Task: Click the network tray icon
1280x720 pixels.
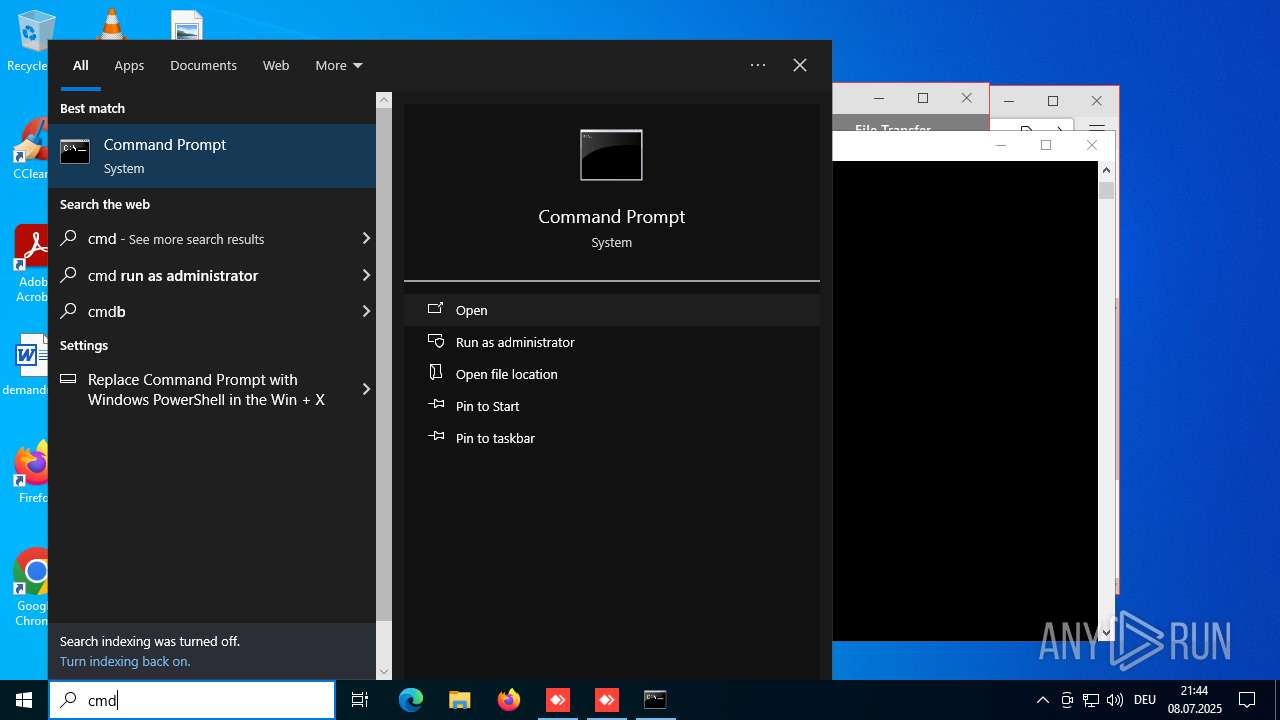Action: pos(1091,700)
